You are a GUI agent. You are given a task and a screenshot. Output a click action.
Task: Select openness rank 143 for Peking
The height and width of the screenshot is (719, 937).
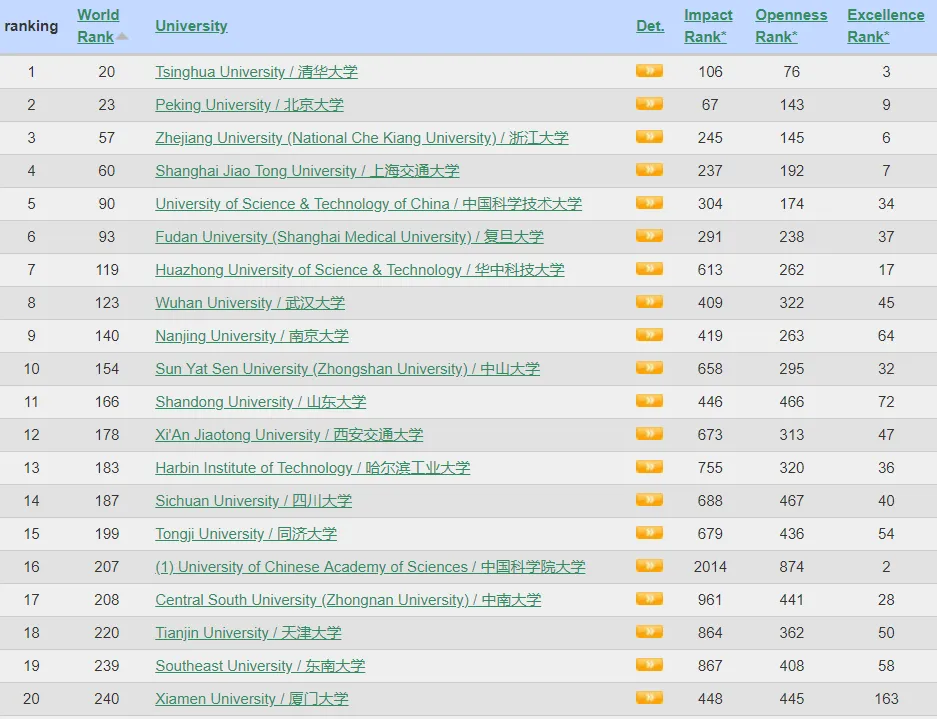[x=791, y=105]
